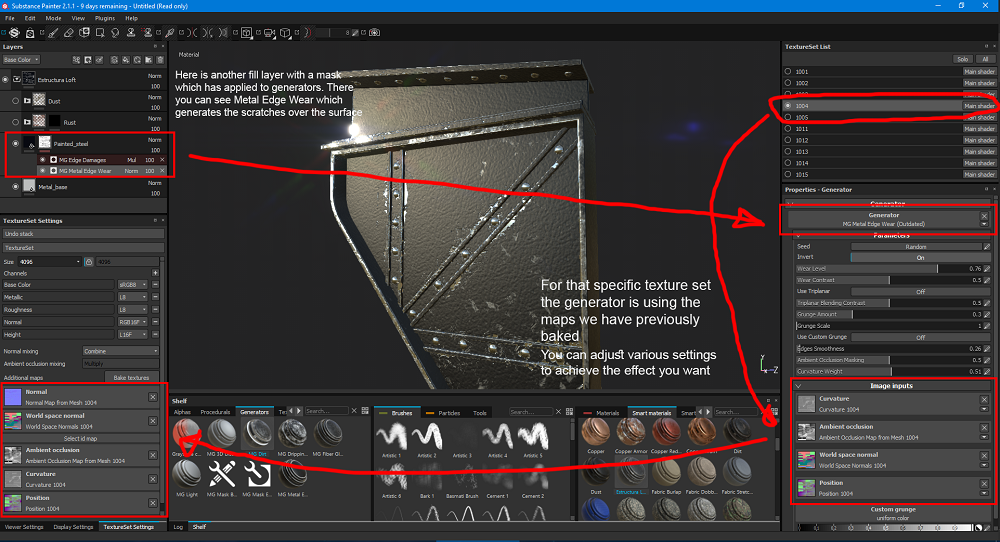Image resolution: width=1000 pixels, height=542 pixels.
Task: Click the add effect icon in Layers panel
Action: (77, 59)
